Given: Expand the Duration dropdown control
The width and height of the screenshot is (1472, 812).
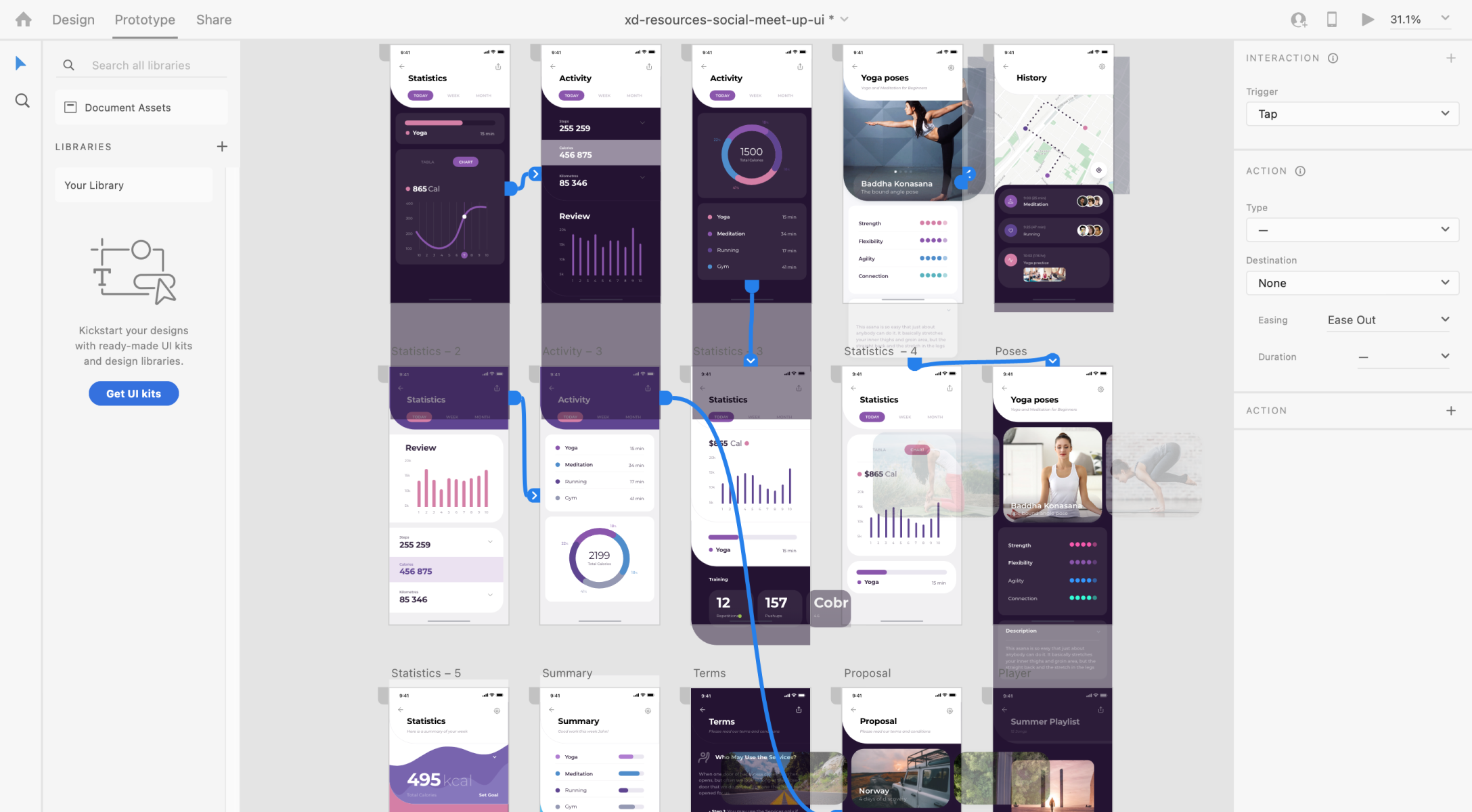Looking at the screenshot, I should click(x=1443, y=356).
